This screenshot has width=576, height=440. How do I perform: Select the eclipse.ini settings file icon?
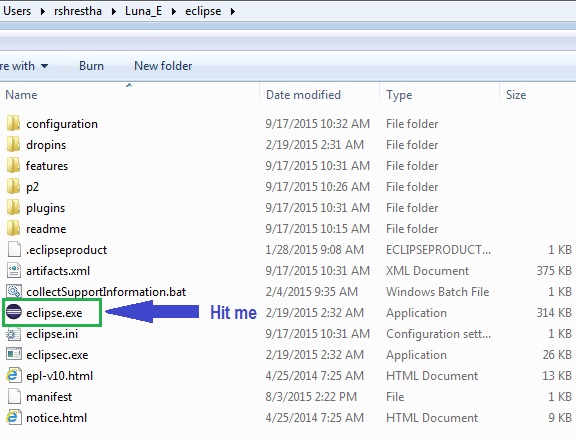(x=14, y=333)
